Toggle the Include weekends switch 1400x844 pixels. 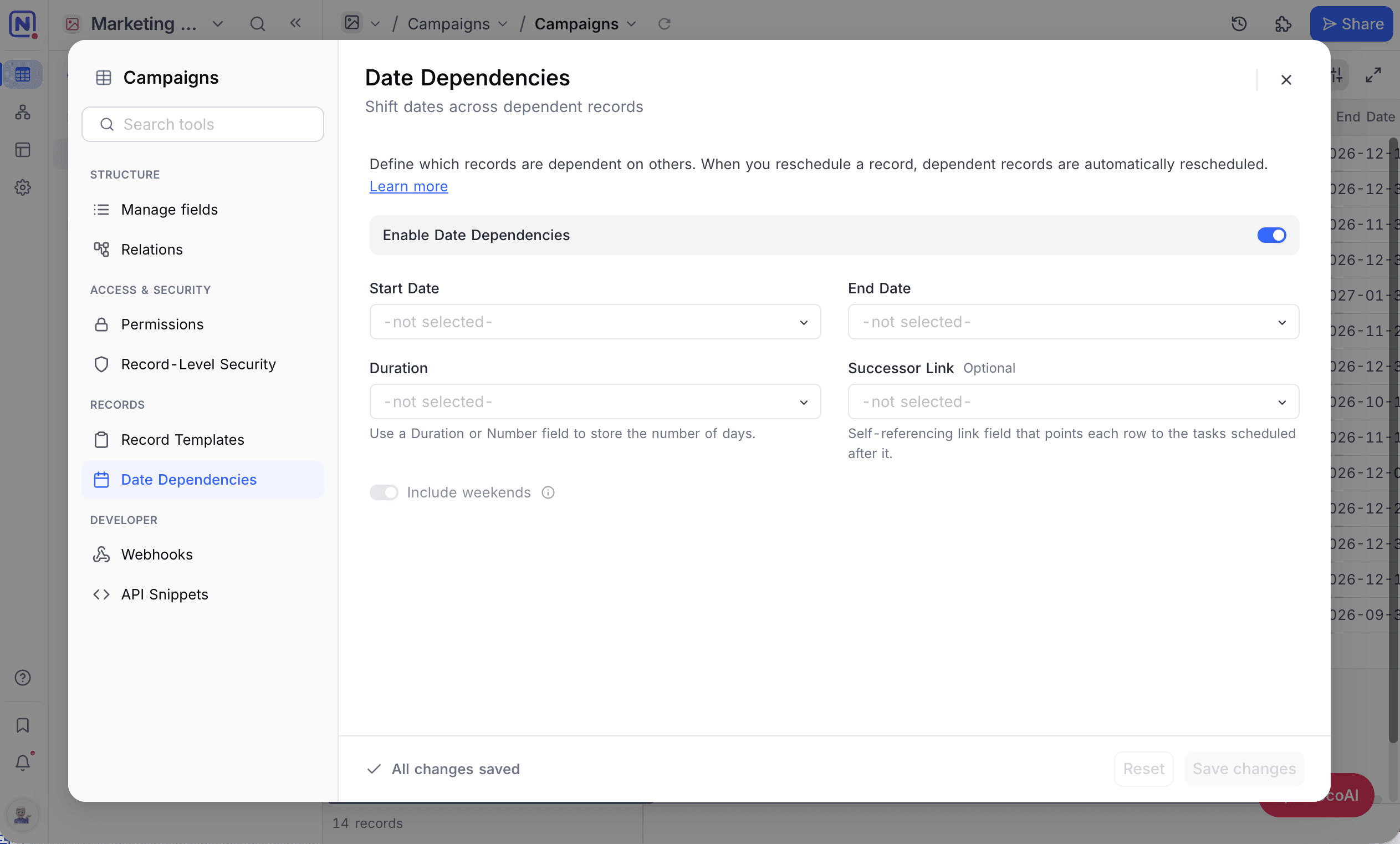tap(384, 493)
